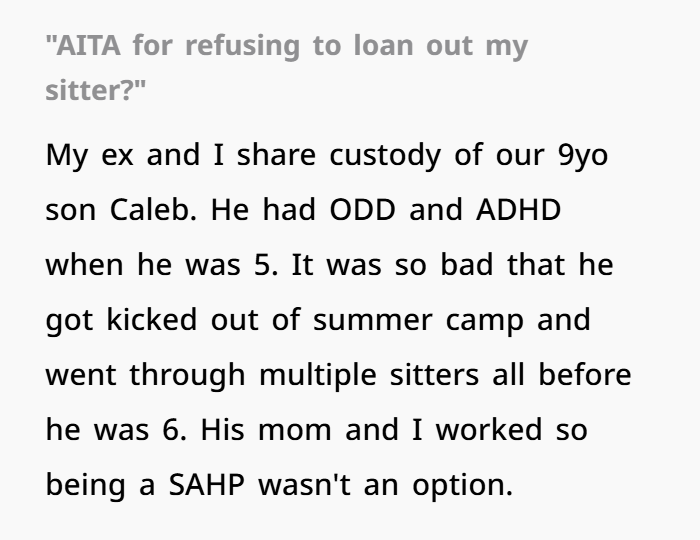Select the name "Caleb" in the paragraph
The image size is (700, 540).
pyautogui.click(x=153, y=209)
